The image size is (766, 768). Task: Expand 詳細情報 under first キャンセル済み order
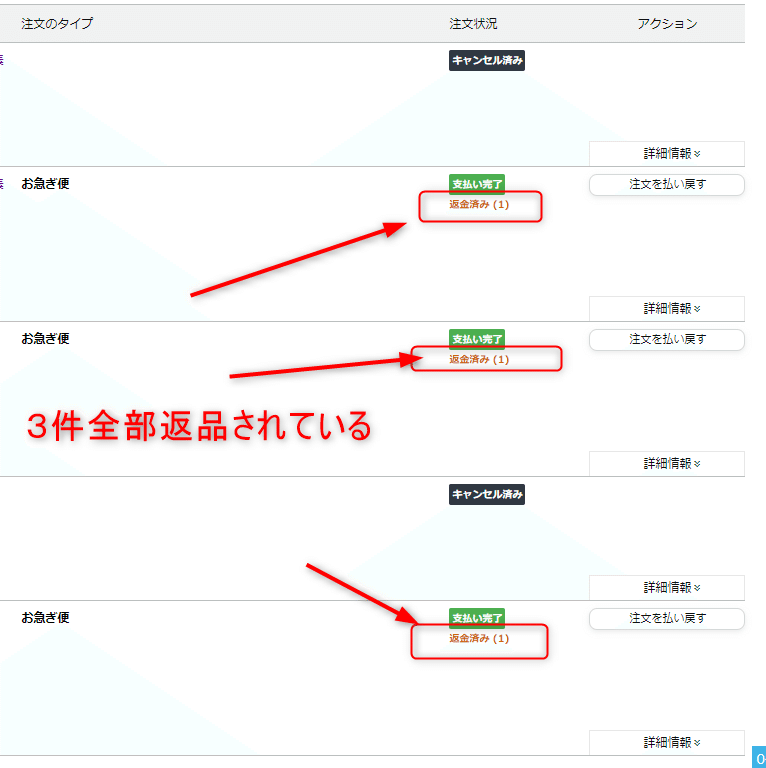point(667,154)
